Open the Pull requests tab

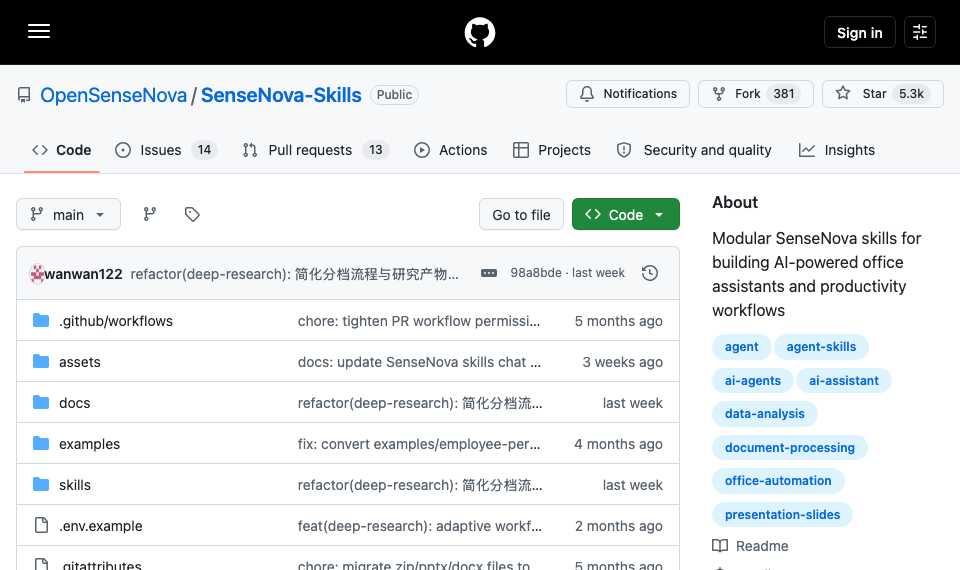click(x=315, y=150)
